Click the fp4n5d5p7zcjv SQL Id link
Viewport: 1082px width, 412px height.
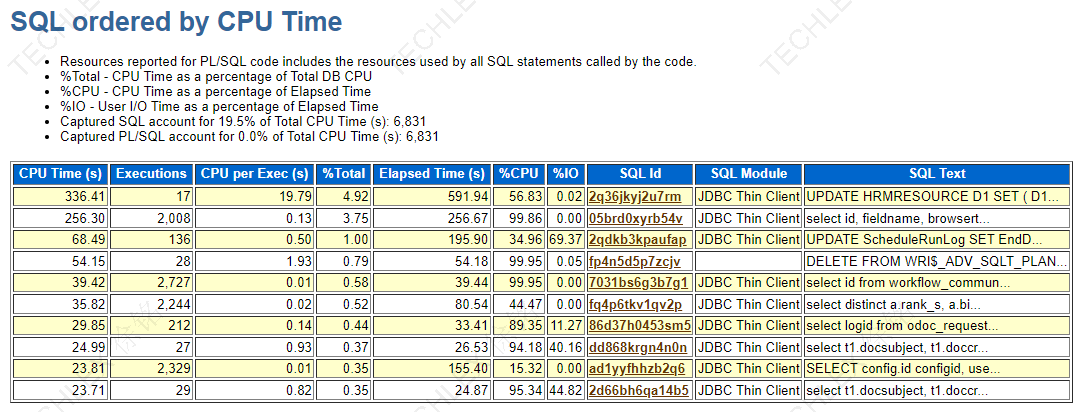tap(634, 261)
